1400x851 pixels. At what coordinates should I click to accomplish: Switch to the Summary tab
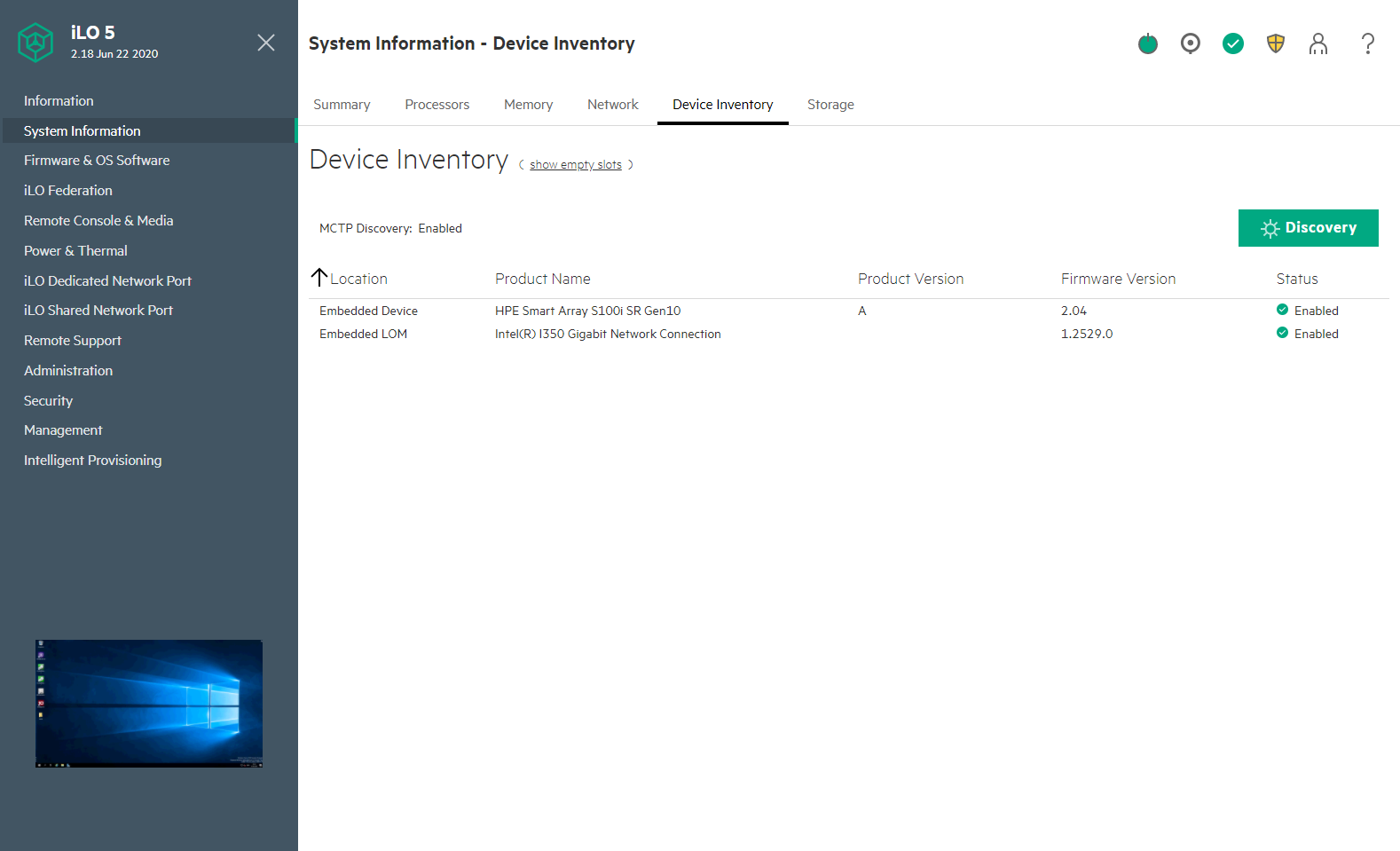(x=342, y=105)
